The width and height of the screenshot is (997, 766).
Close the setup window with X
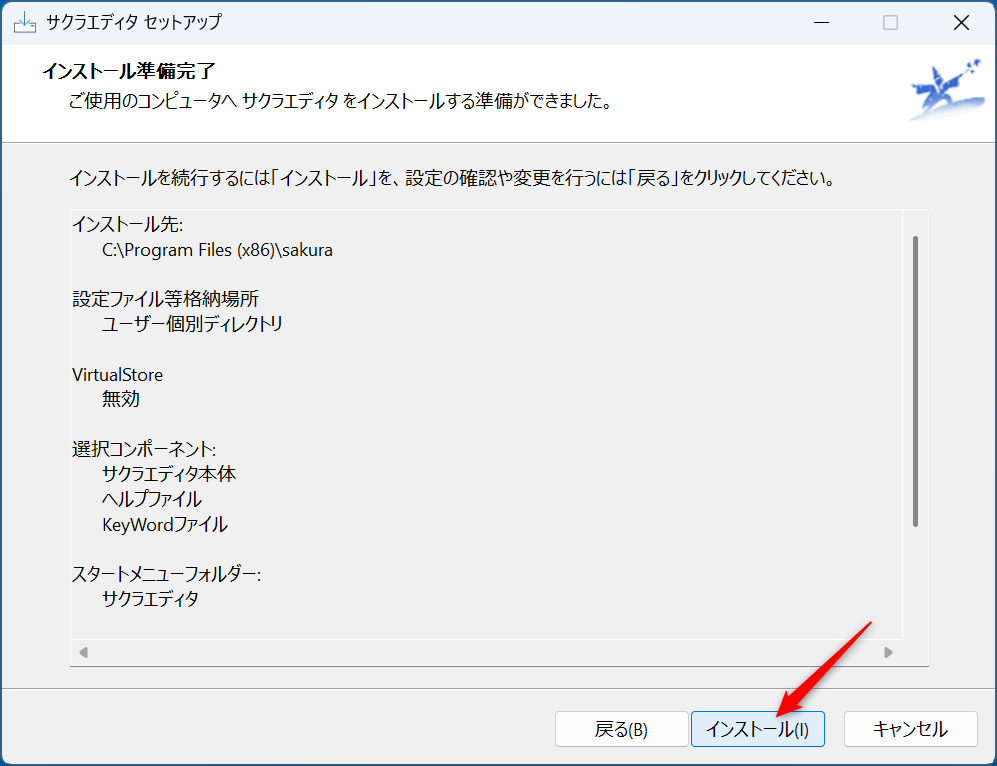point(961,23)
